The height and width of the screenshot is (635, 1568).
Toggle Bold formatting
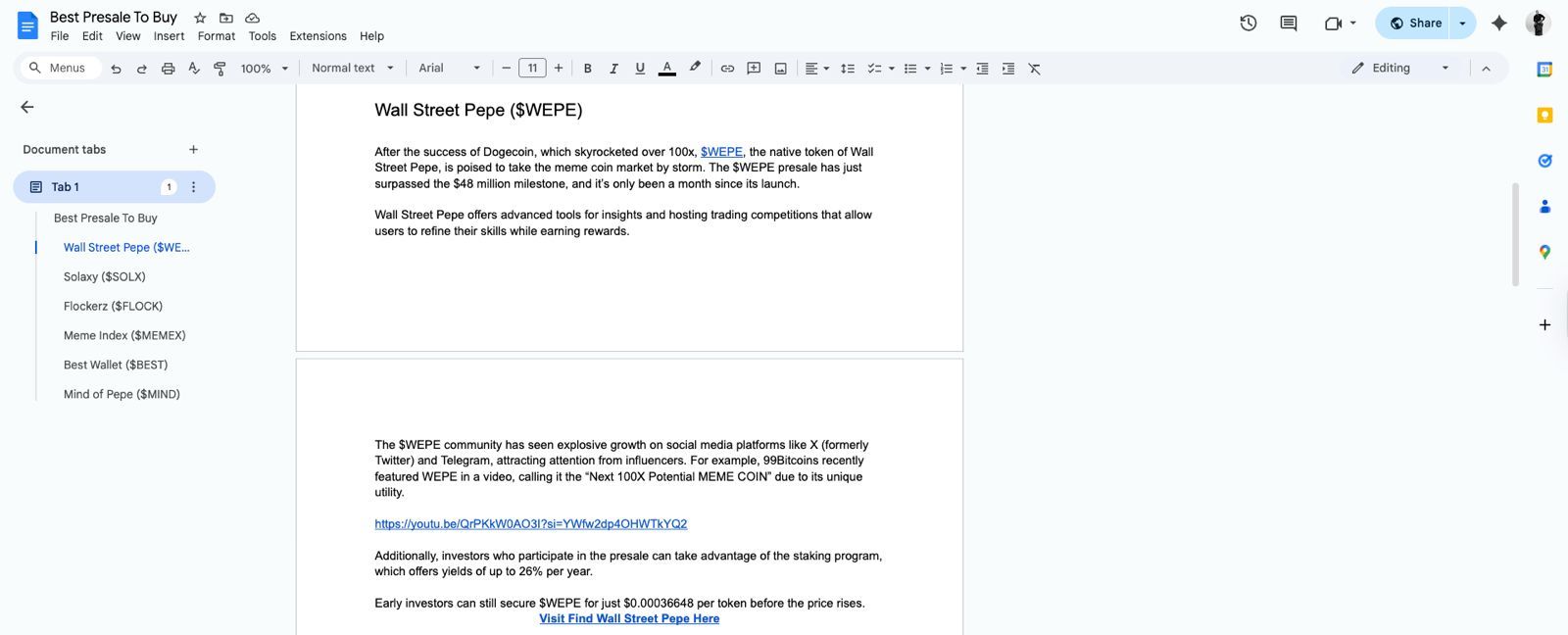pyautogui.click(x=587, y=69)
